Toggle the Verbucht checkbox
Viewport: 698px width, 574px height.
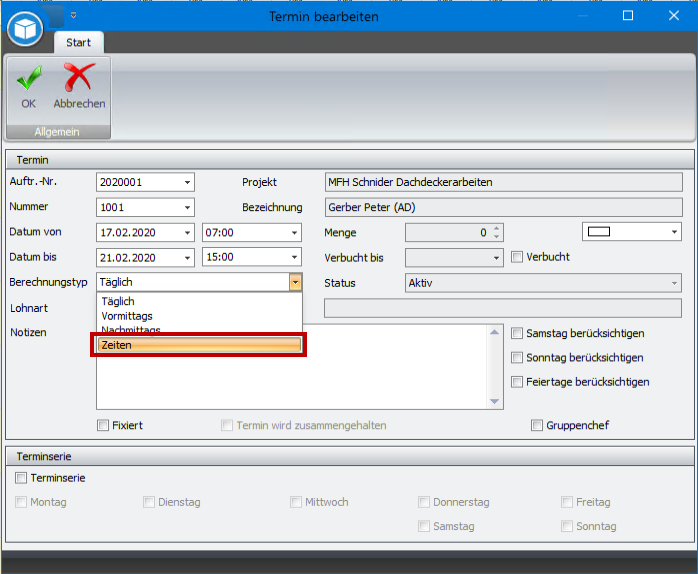click(517, 257)
